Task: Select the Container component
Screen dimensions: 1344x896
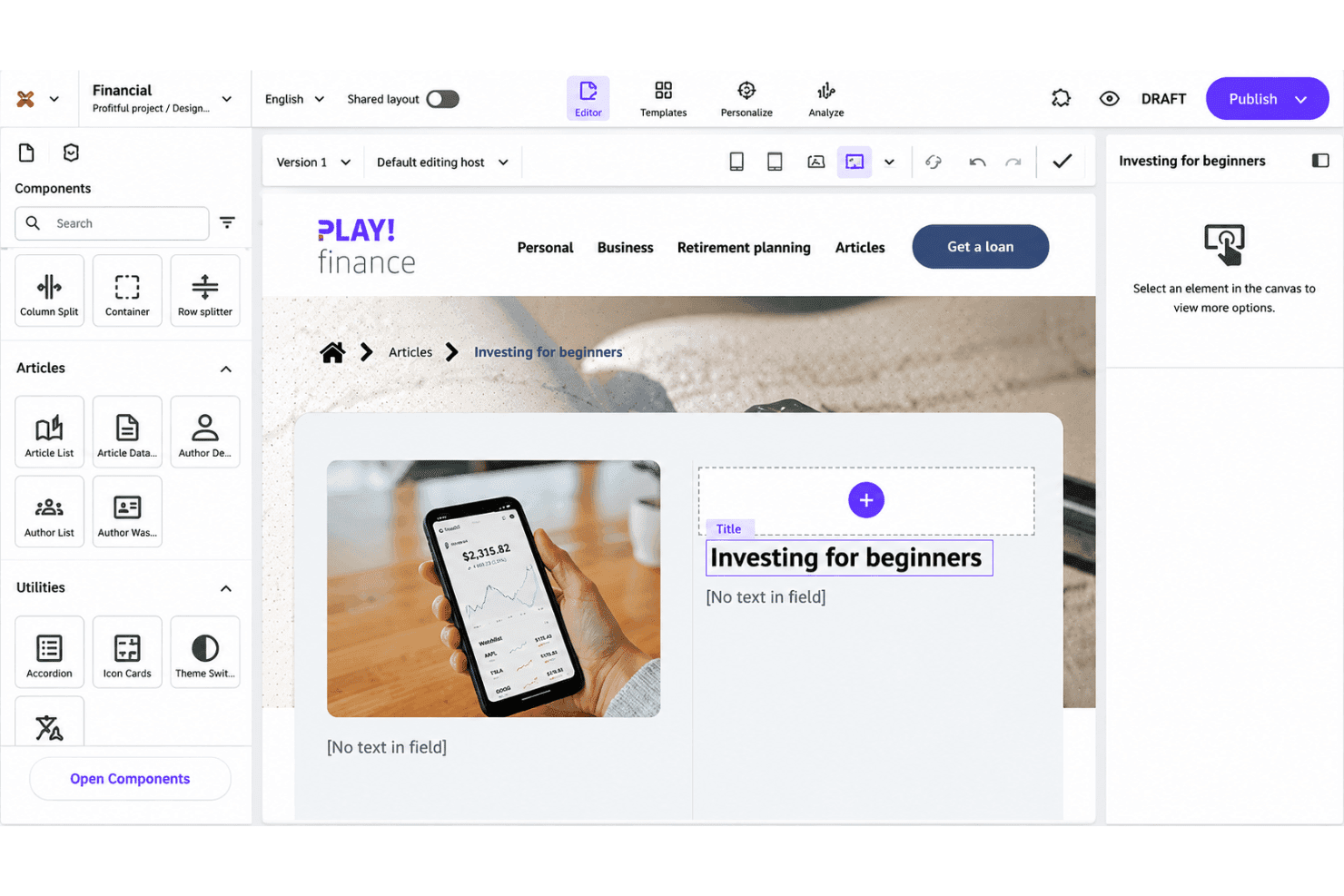Action: 127,290
